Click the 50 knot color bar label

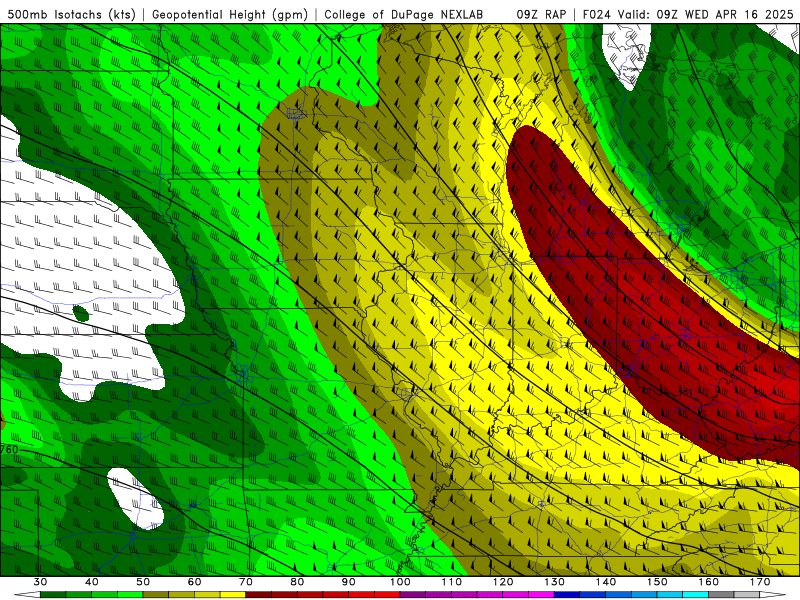click(143, 582)
